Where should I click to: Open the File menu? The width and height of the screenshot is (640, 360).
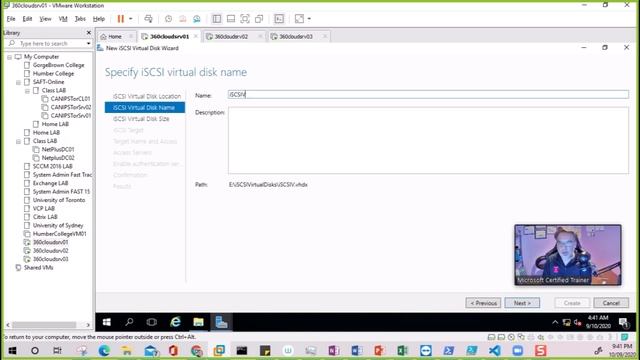point(11,19)
